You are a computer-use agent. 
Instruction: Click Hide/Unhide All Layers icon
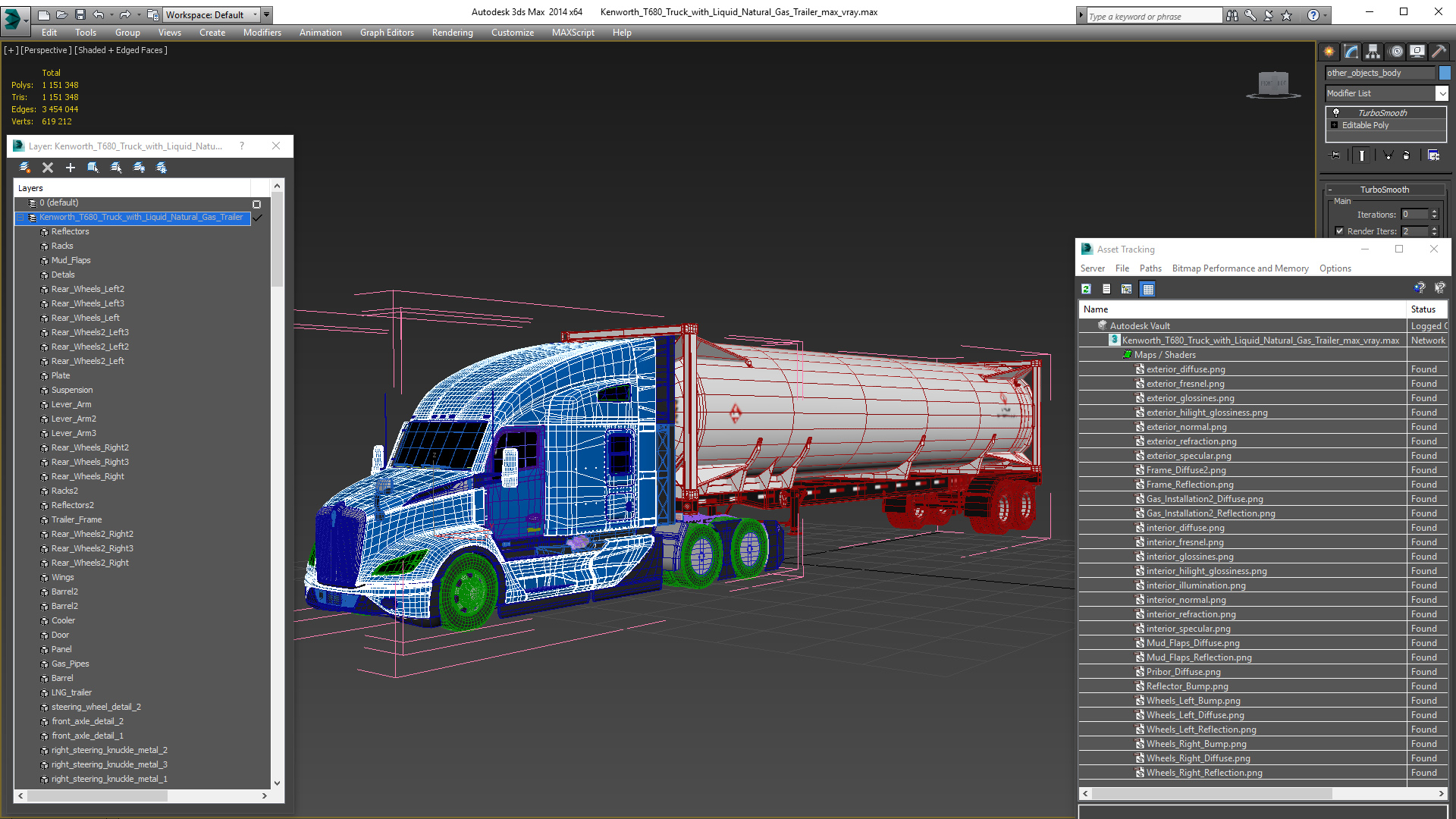click(139, 168)
